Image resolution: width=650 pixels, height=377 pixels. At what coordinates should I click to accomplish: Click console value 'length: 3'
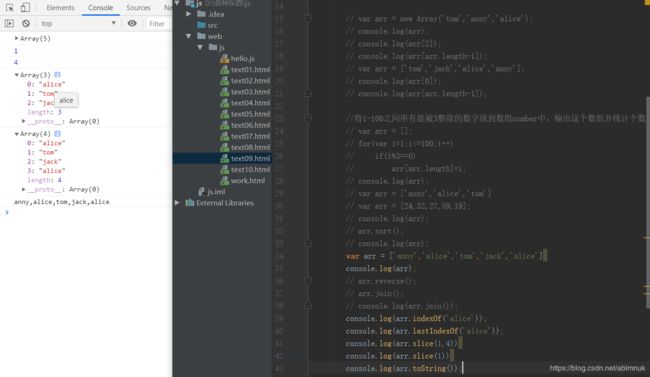[44, 112]
